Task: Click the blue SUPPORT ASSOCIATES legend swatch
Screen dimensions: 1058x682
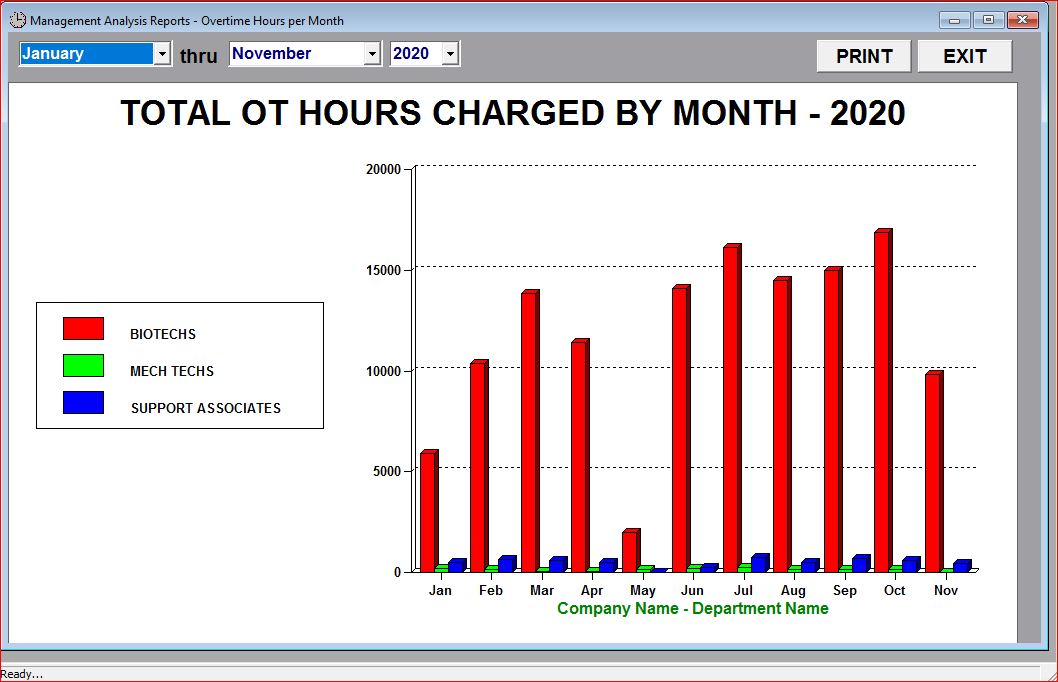Action: point(83,403)
